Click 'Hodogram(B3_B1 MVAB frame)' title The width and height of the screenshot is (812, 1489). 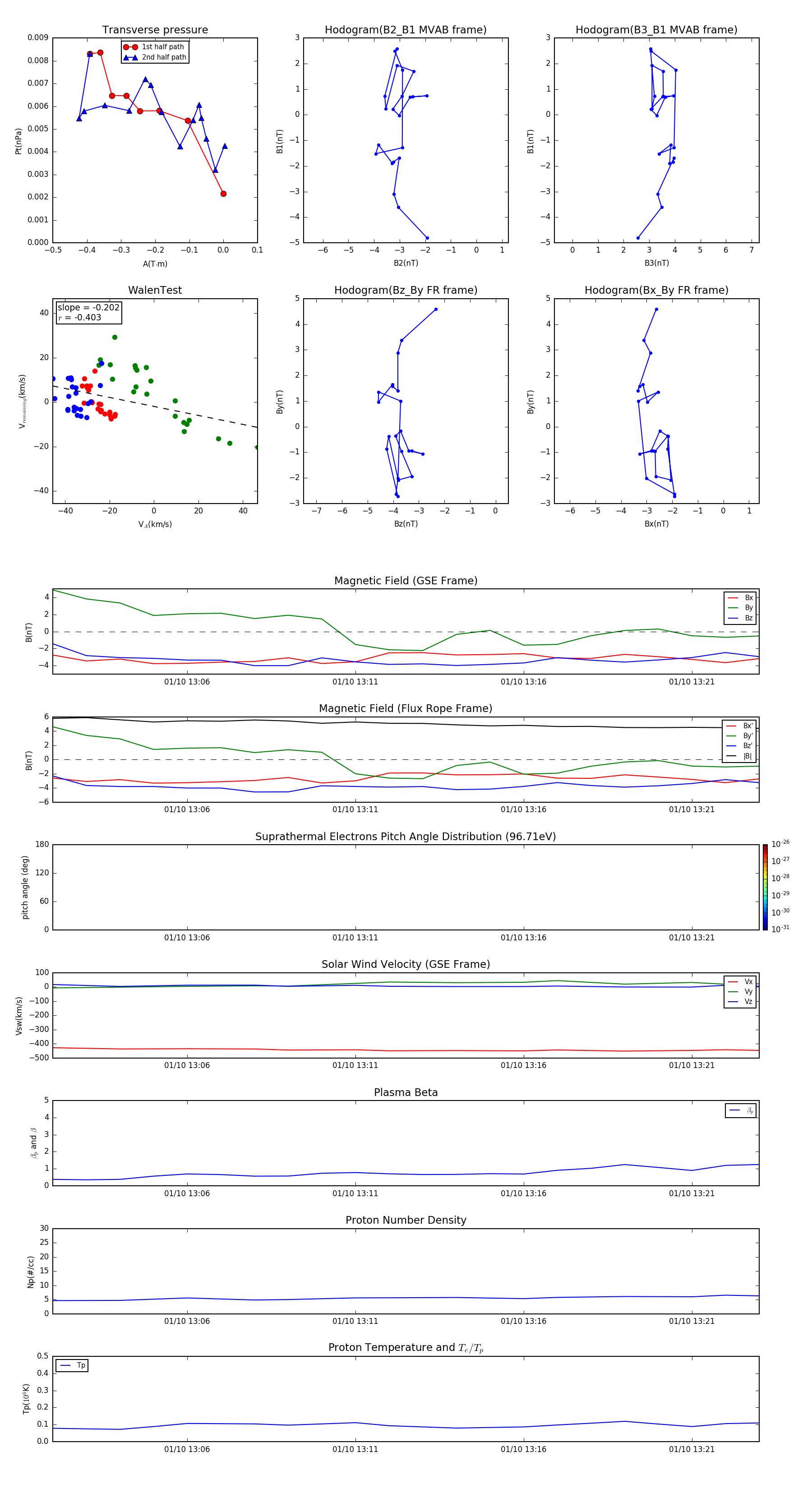(656, 30)
